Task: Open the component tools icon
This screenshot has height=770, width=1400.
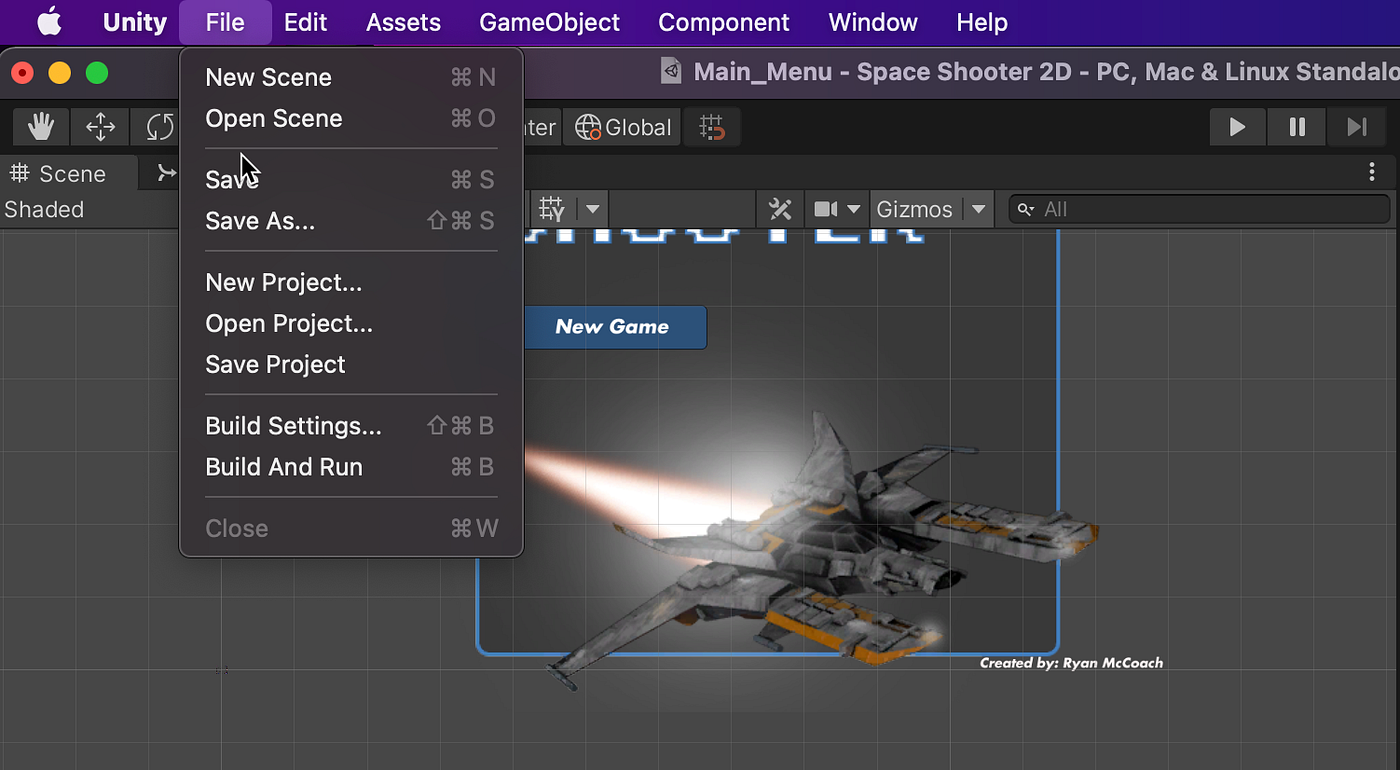Action: [780, 209]
